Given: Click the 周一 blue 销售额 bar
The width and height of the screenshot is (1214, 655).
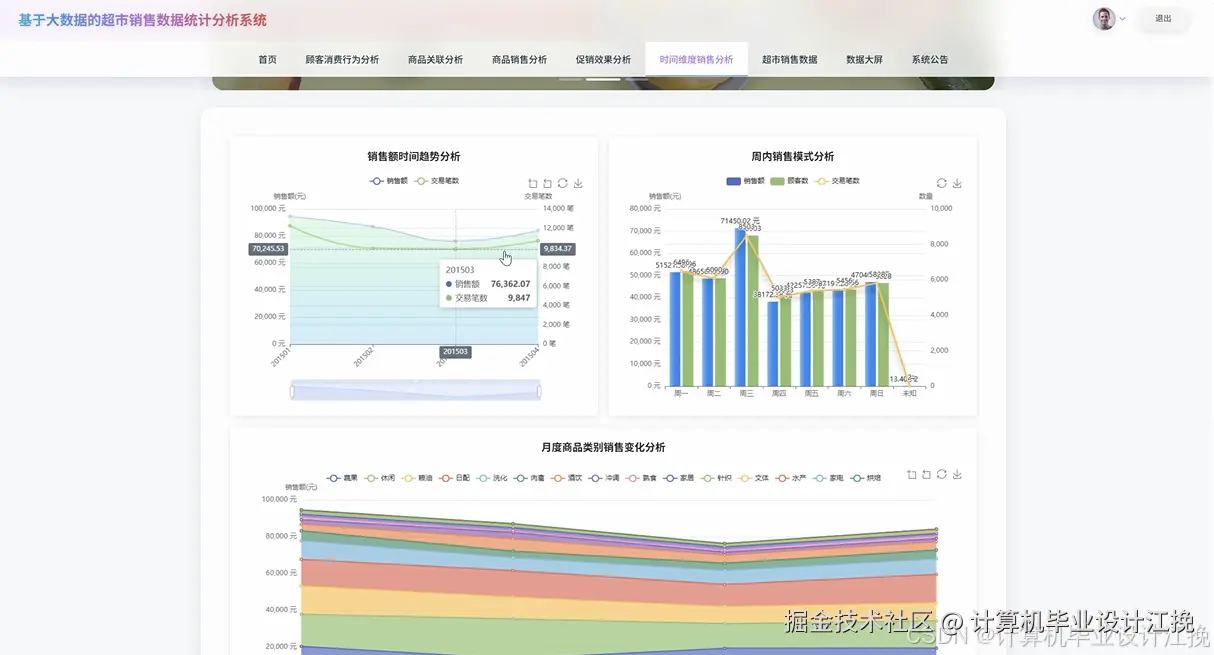Looking at the screenshot, I should pyautogui.click(x=675, y=329).
